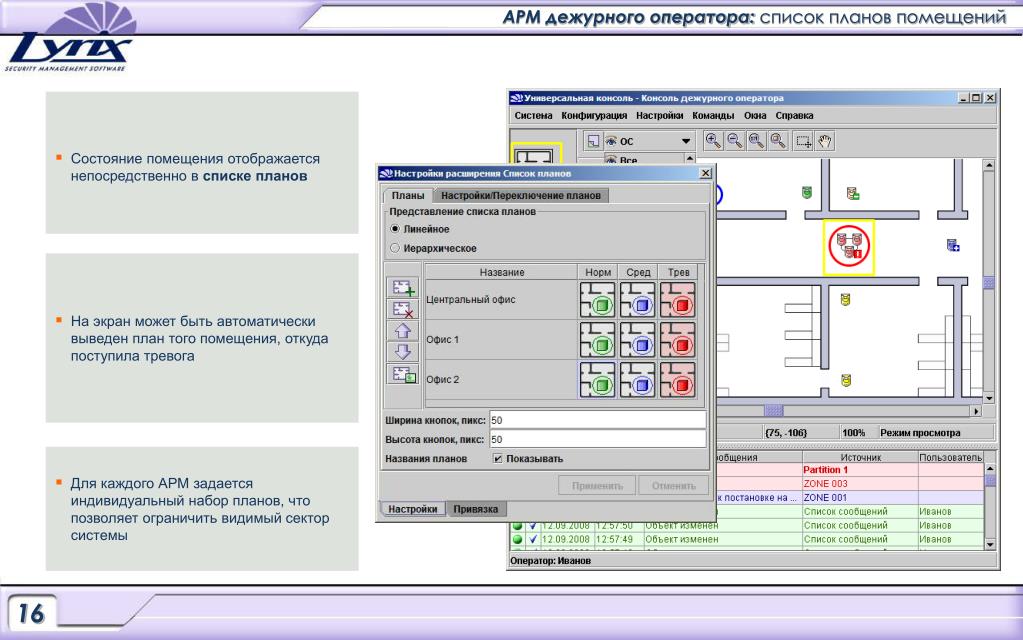Click the Высота кнопок input field
The width and height of the screenshot is (1023, 640).
click(597, 439)
